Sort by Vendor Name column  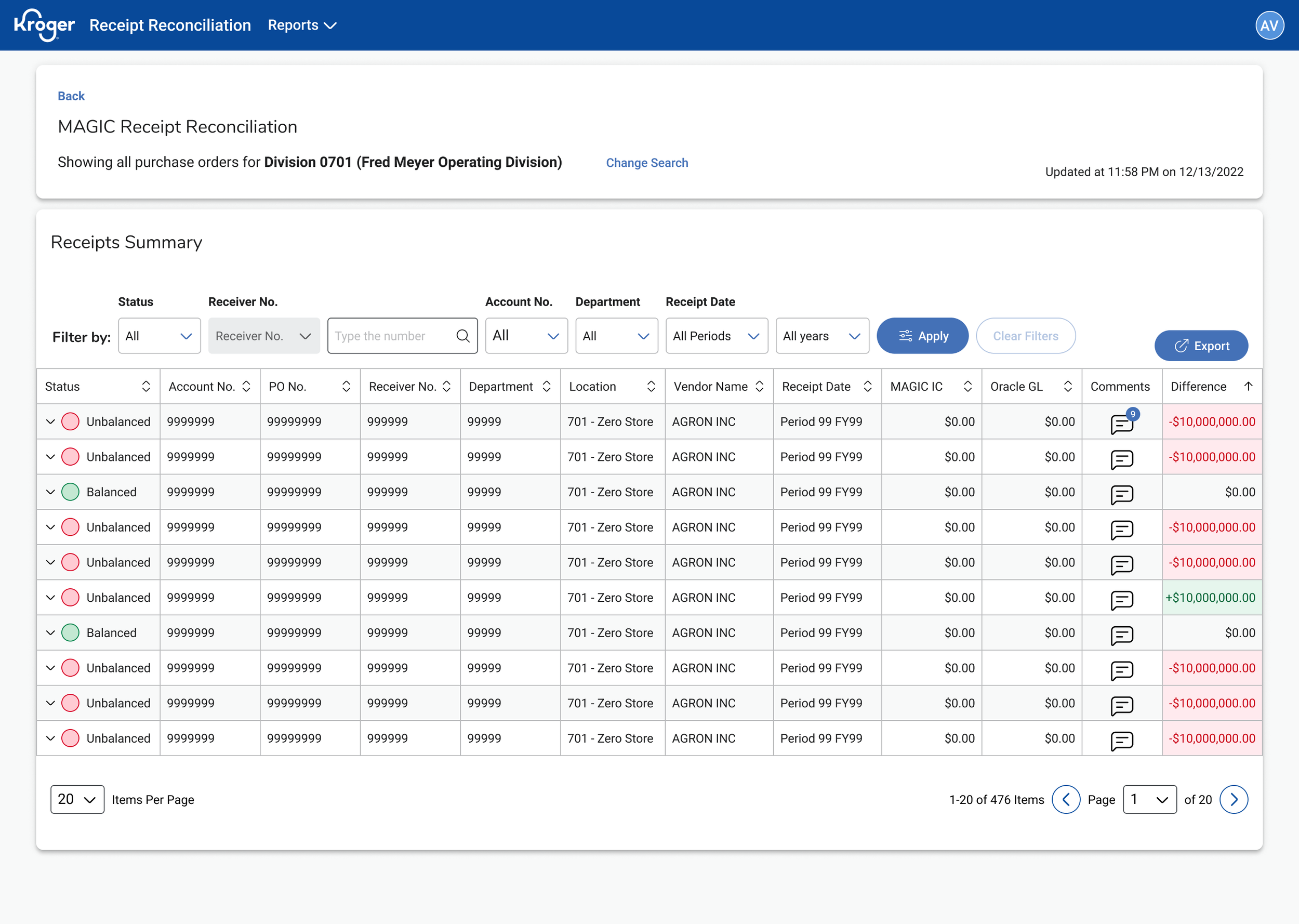tap(759, 386)
